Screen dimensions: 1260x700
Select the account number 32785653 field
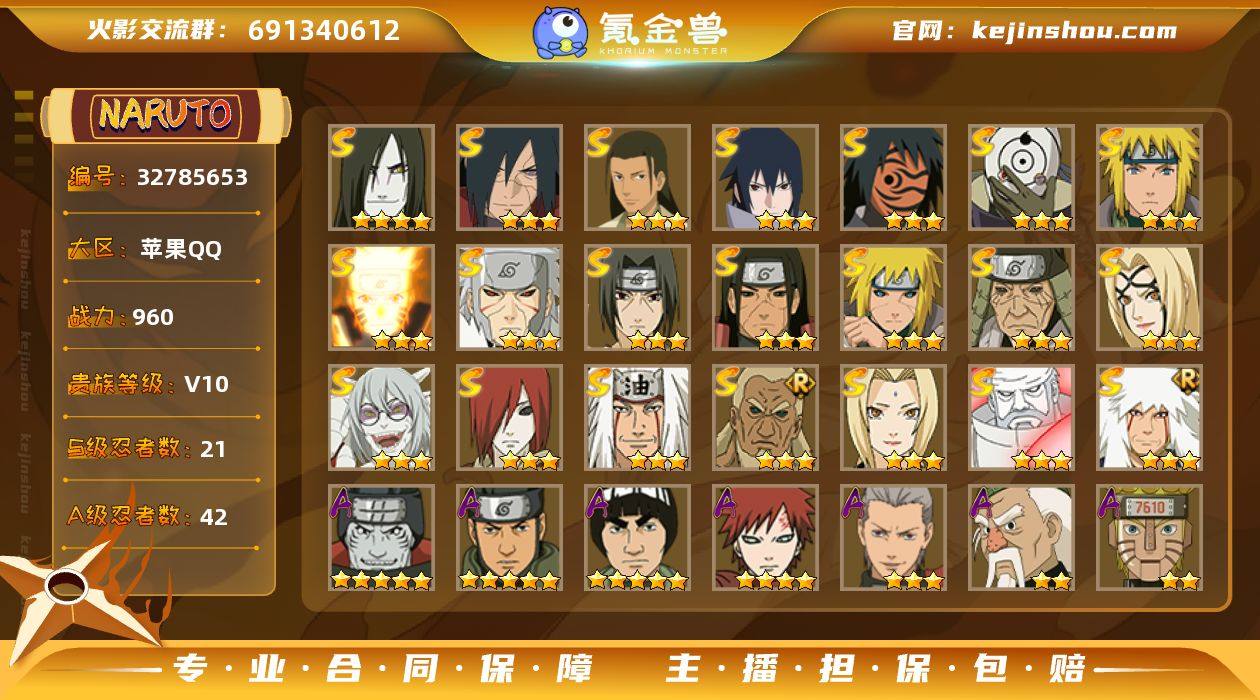tap(162, 178)
